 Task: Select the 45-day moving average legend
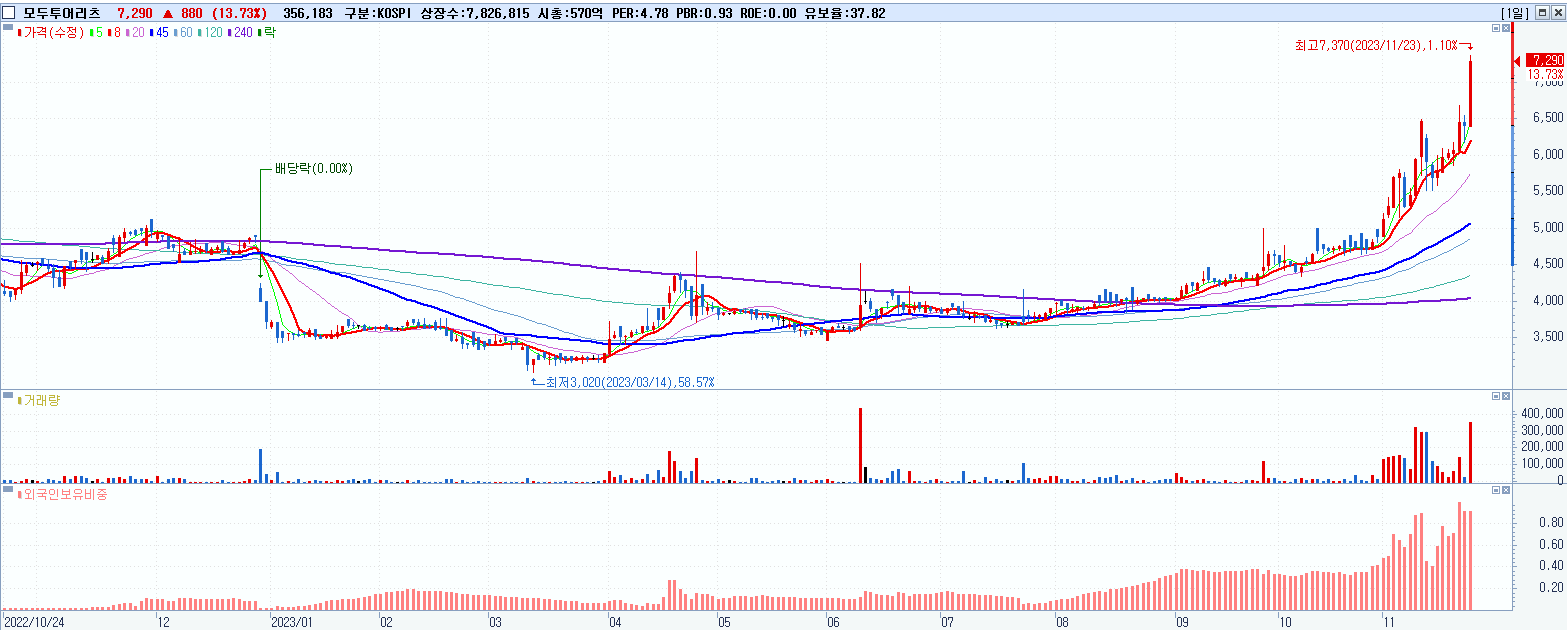[158, 33]
